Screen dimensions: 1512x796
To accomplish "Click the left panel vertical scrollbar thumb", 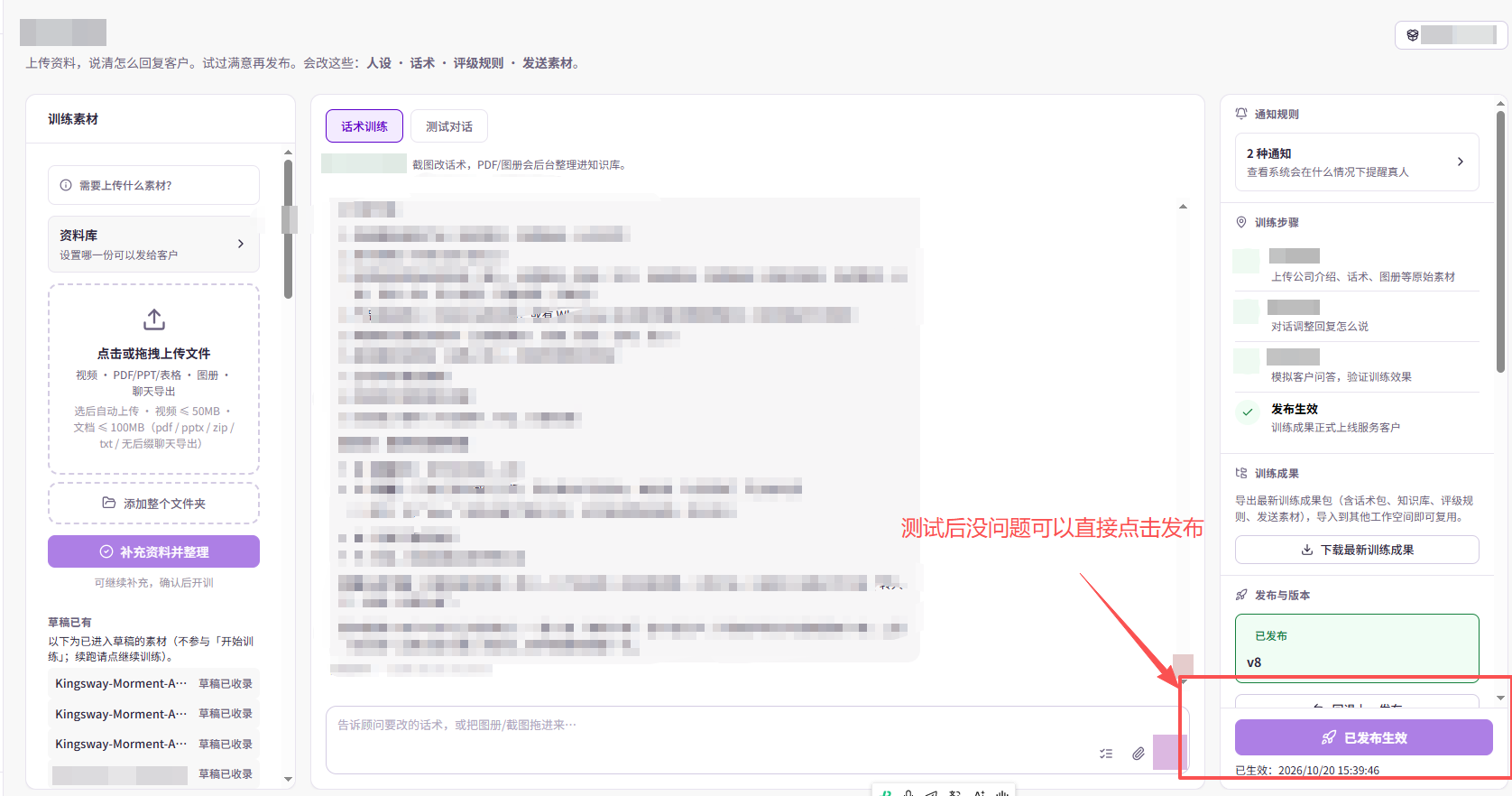I will point(288,229).
